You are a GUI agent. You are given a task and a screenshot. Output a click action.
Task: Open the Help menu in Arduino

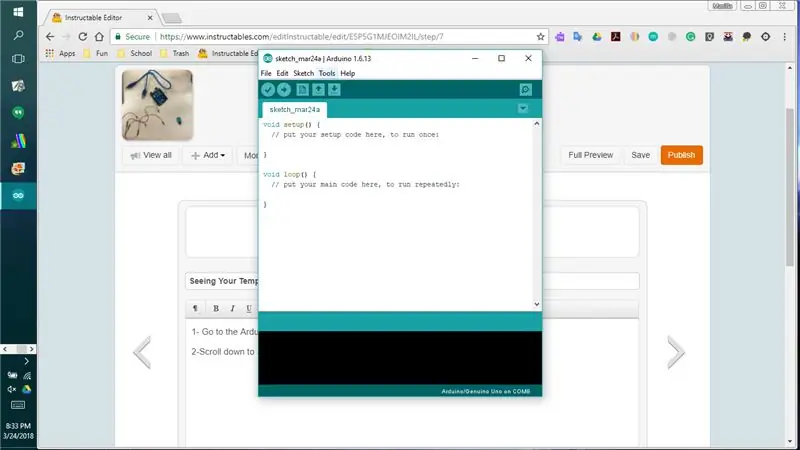click(347, 73)
